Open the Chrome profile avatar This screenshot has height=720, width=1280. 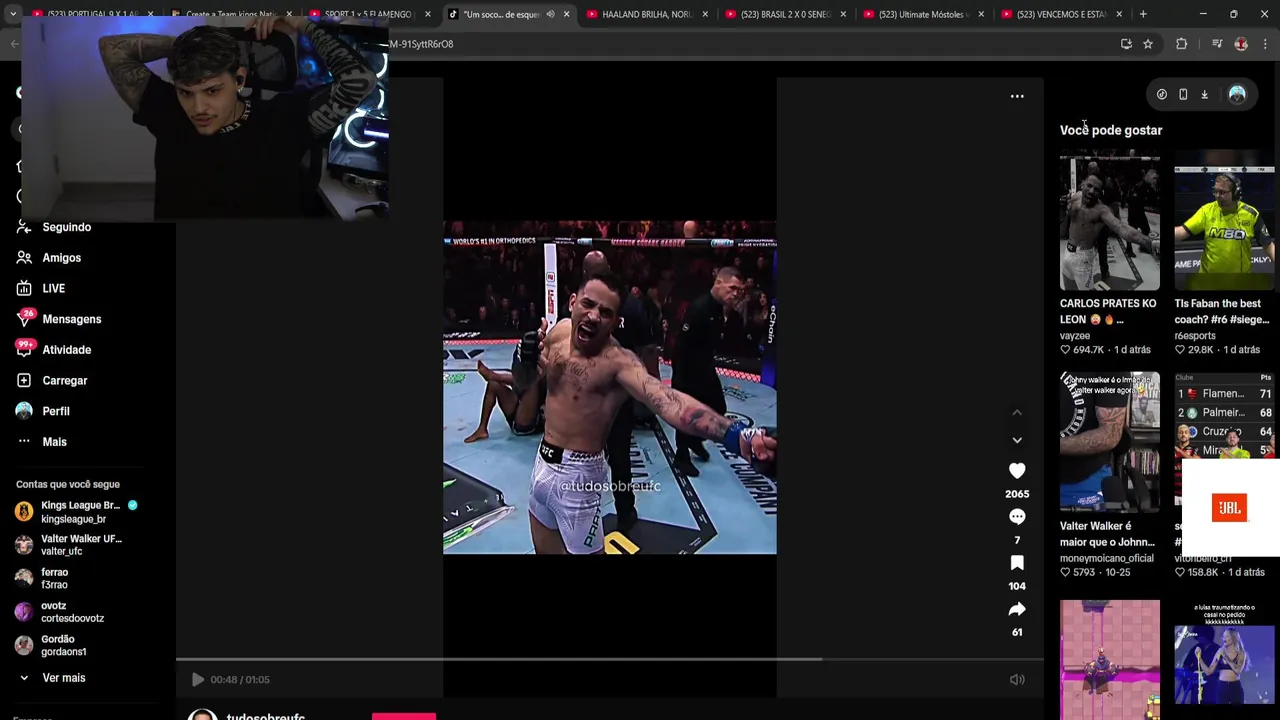[x=1241, y=44]
